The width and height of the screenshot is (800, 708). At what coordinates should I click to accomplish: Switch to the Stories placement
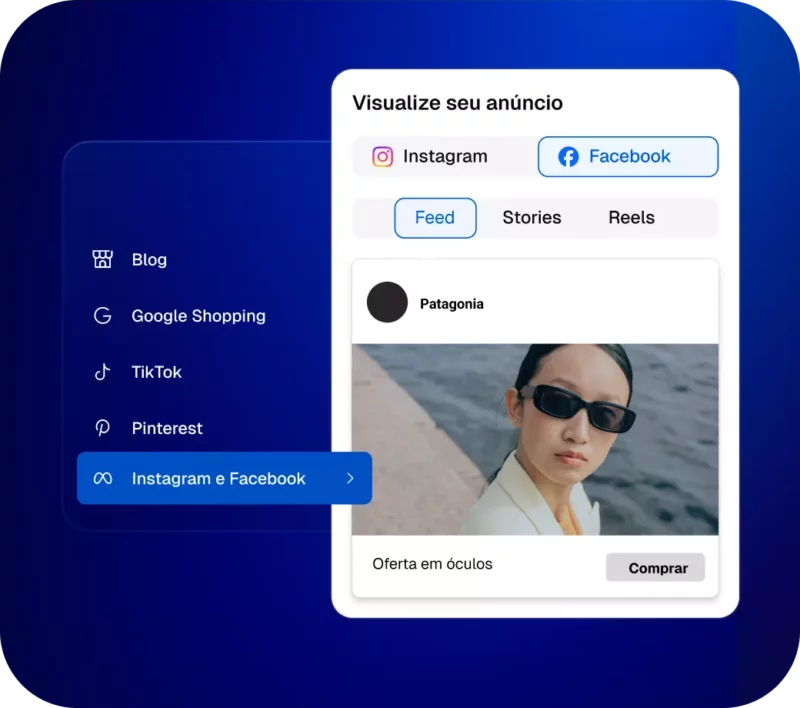pyautogui.click(x=531, y=218)
